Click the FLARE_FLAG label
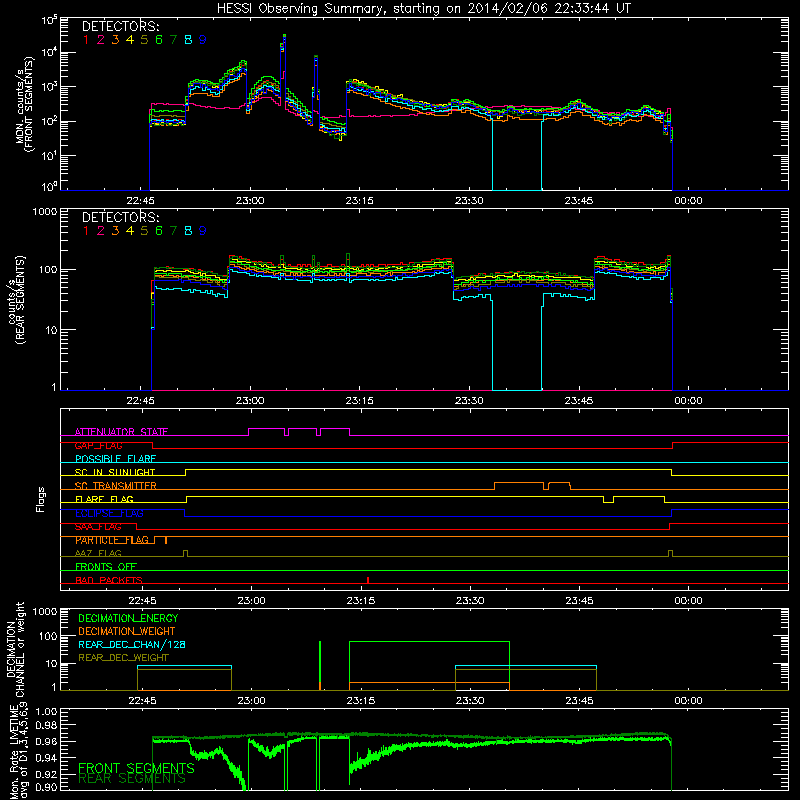Viewport: 800px width, 800px height. (x=104, y=499)
